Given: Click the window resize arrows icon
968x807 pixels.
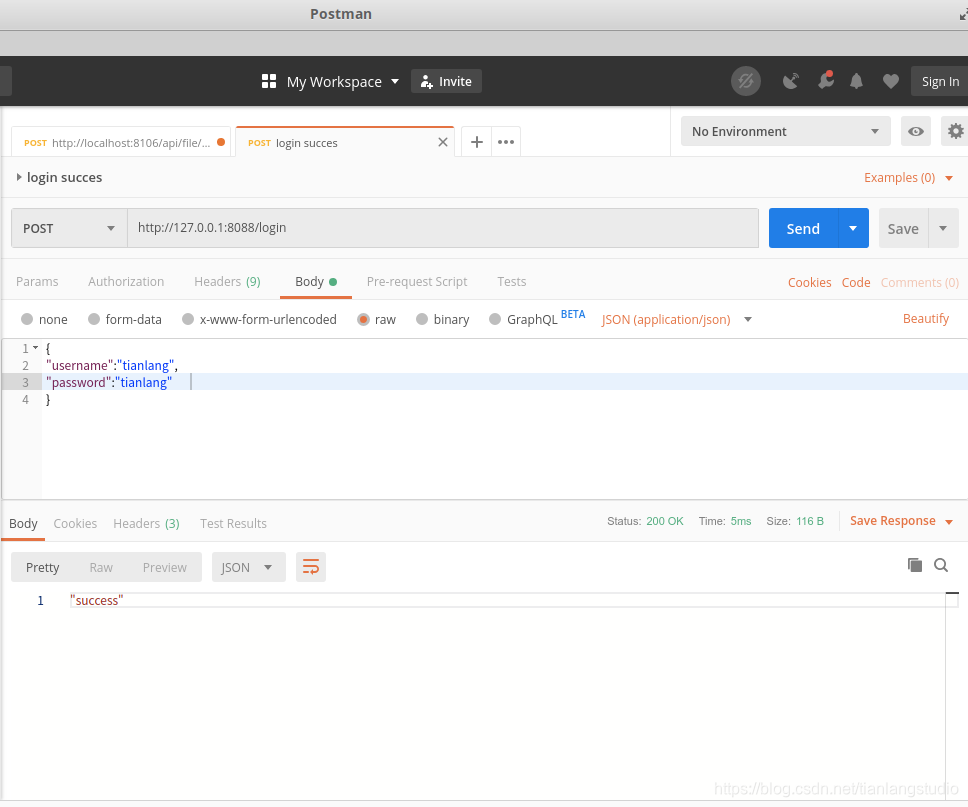Looking at the screenshot, I should pyautogui.click(x=963, y=15).
